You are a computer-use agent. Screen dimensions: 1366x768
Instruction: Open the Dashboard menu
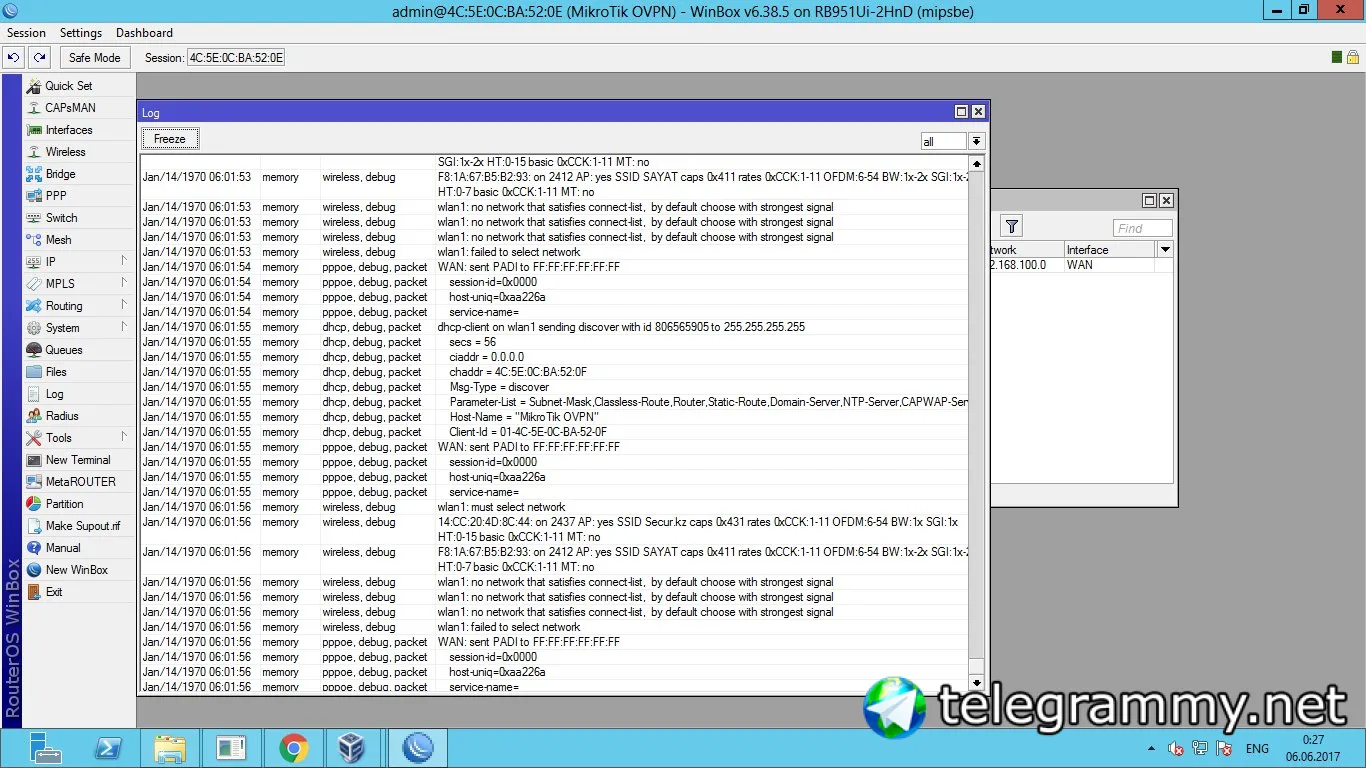coord(144,33)
